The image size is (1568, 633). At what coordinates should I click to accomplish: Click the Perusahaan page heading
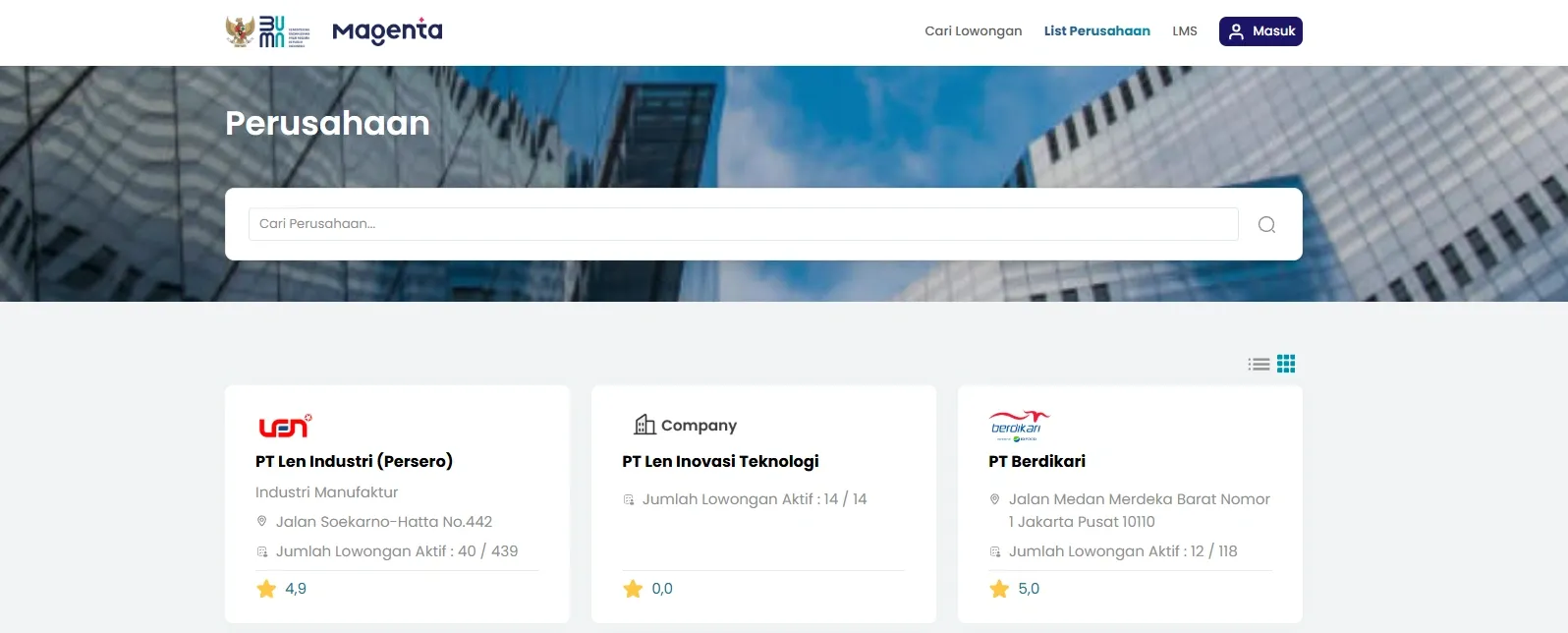pos(327,123)
